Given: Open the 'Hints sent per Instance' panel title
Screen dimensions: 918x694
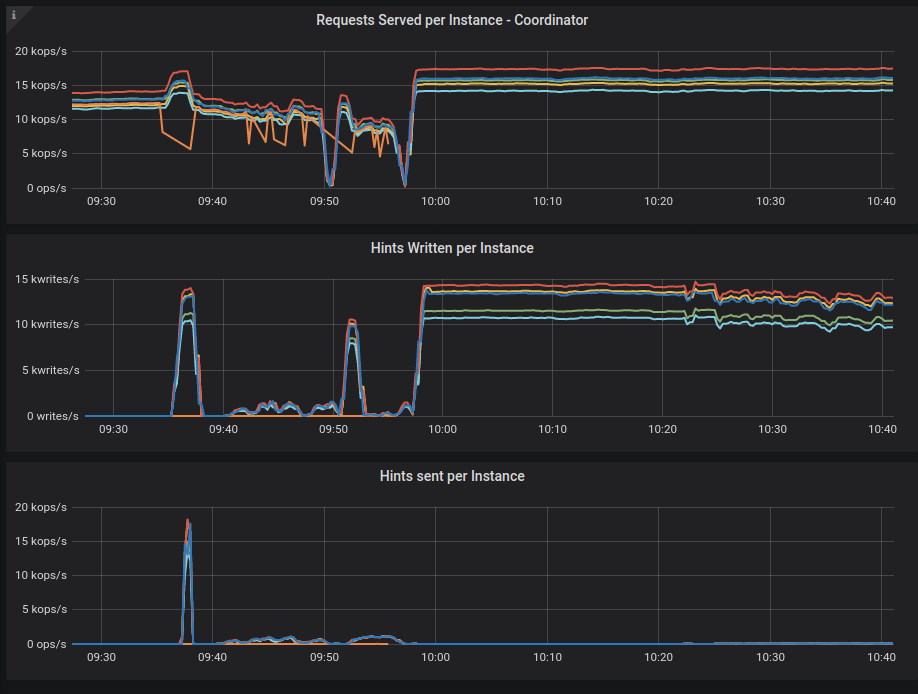Looking at the screenshot, I should pos(452,476).
